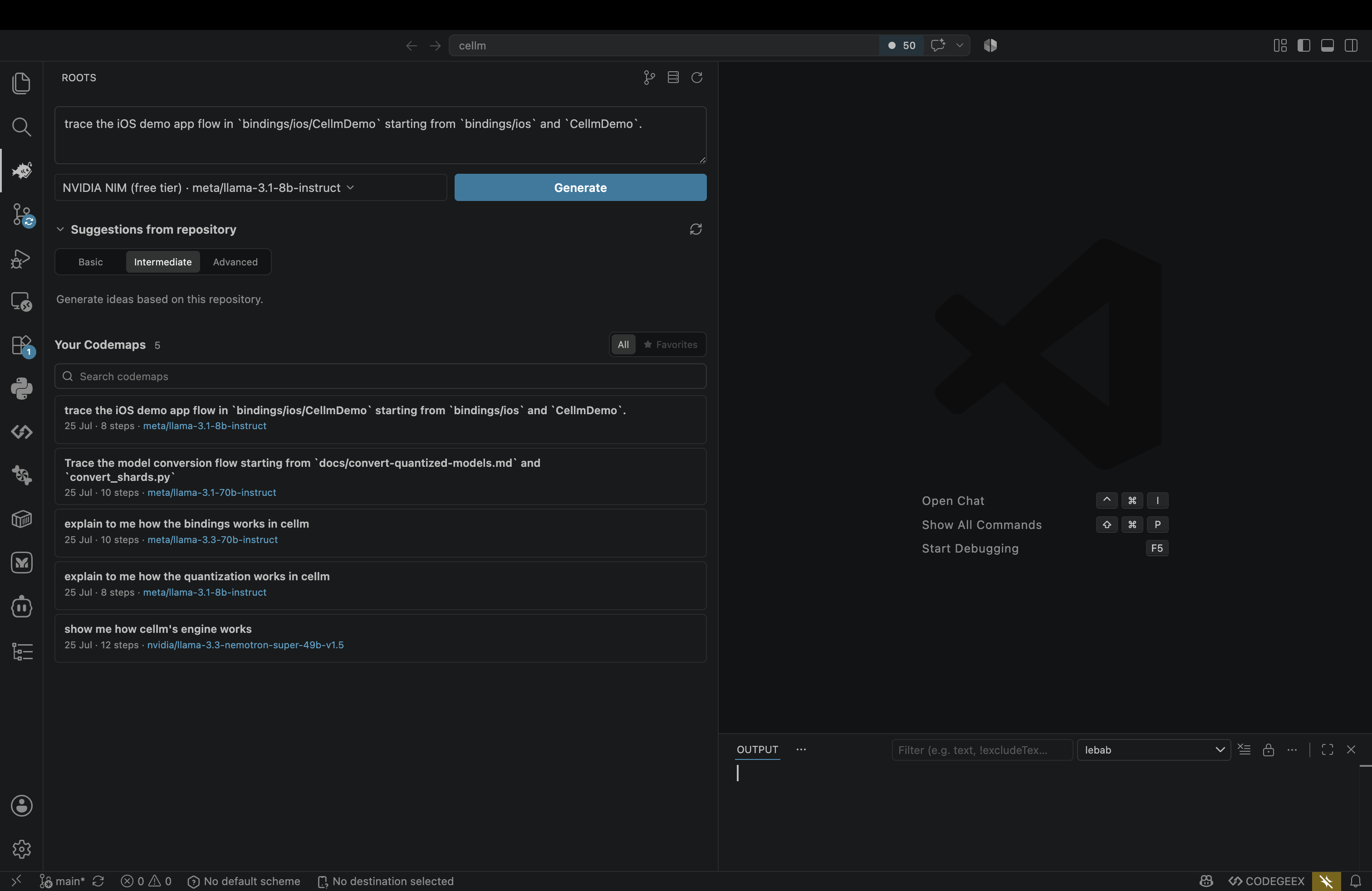Open the quantization codemap
Image resolution: width=1372 pixels, height=891 pixels.
click(x=381, y=586)
